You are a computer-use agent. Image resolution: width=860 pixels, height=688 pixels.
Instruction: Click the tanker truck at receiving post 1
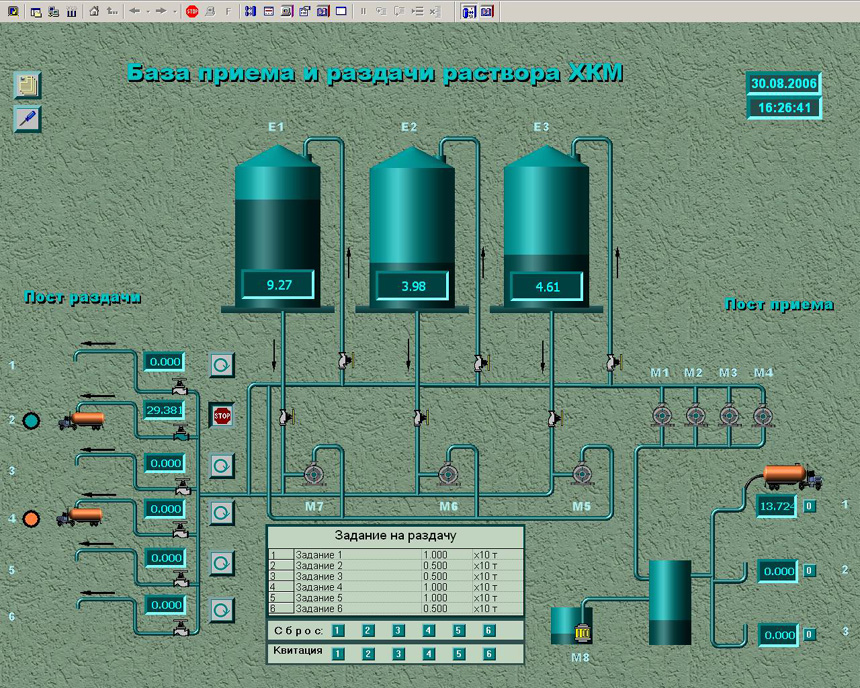793,476
